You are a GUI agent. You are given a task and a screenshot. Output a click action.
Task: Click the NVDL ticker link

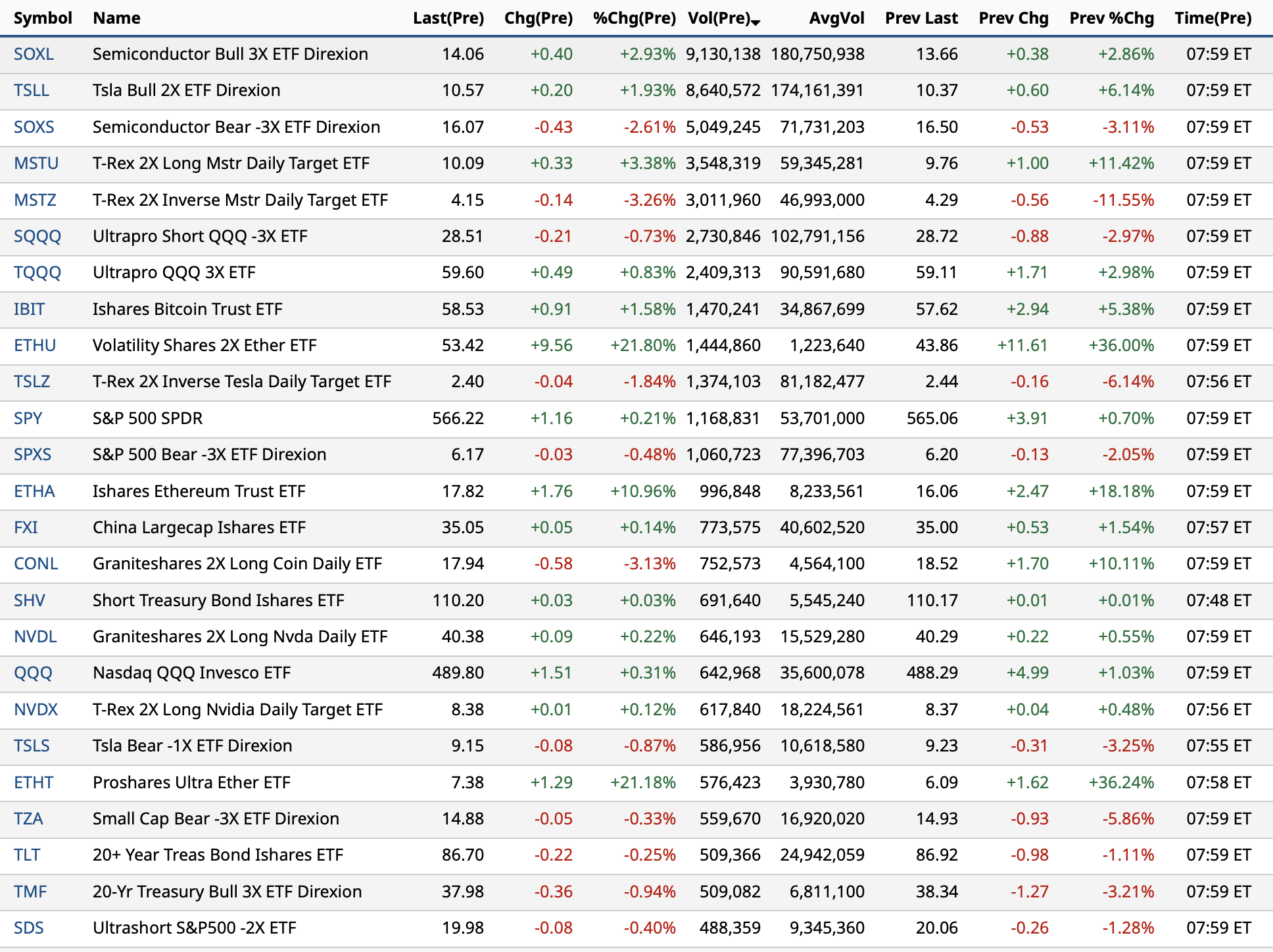(36, 636)
